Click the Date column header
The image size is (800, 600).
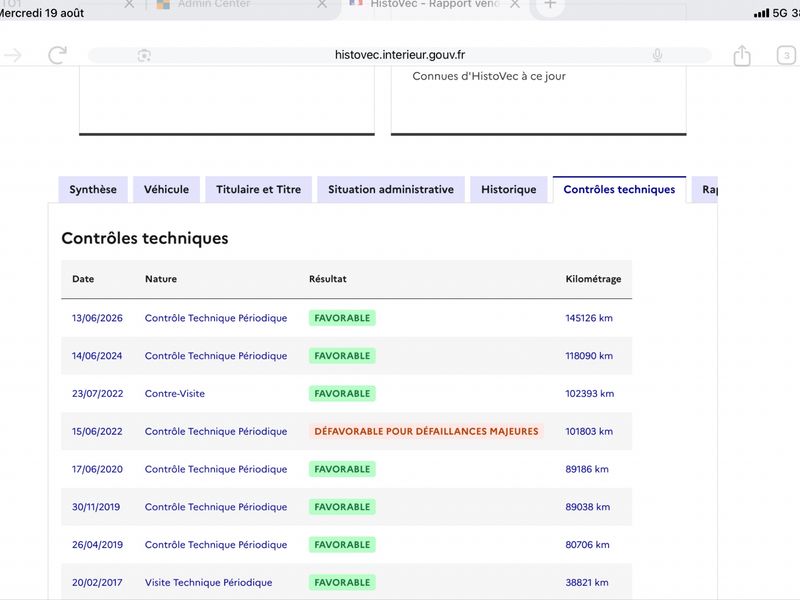pos(83,279)
